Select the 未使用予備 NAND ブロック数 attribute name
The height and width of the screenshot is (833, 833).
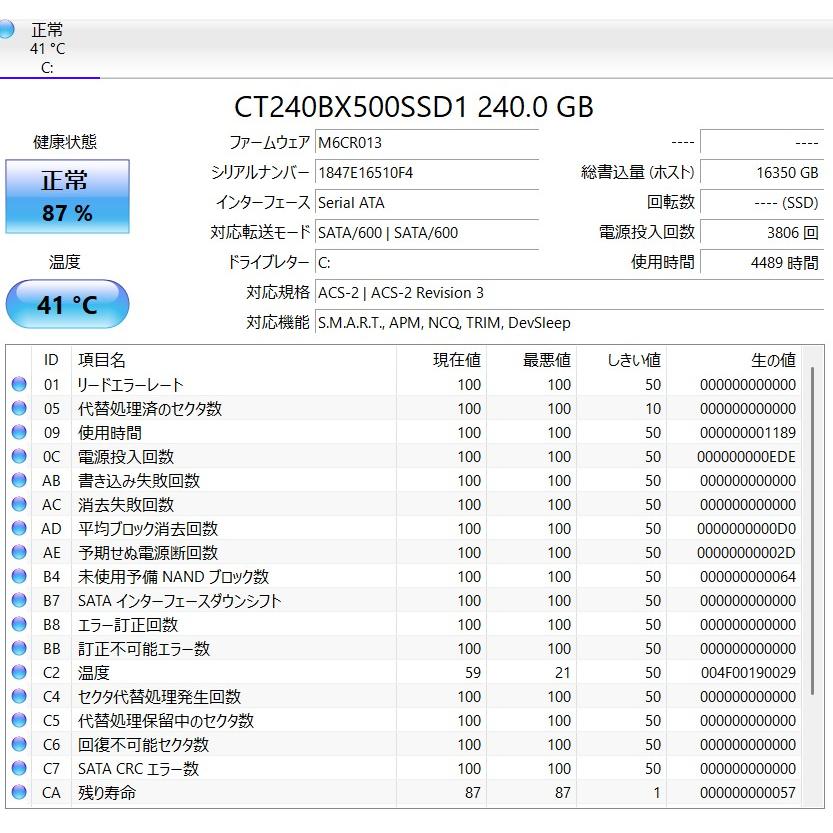tap(174, 576)
